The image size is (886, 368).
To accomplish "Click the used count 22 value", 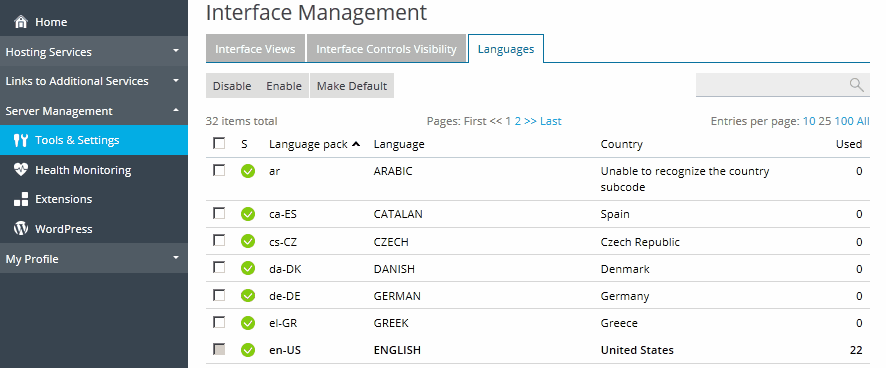I will pos(856,350).
